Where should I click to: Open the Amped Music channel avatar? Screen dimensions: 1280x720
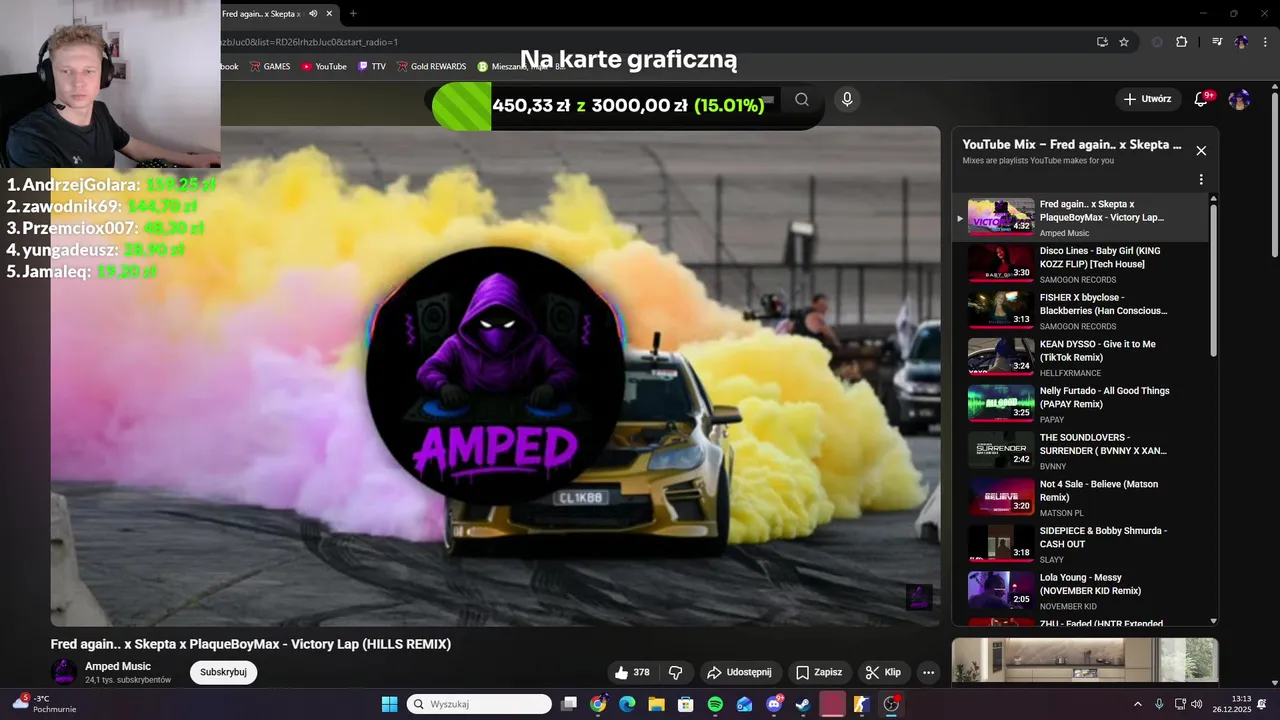[64, 672]
